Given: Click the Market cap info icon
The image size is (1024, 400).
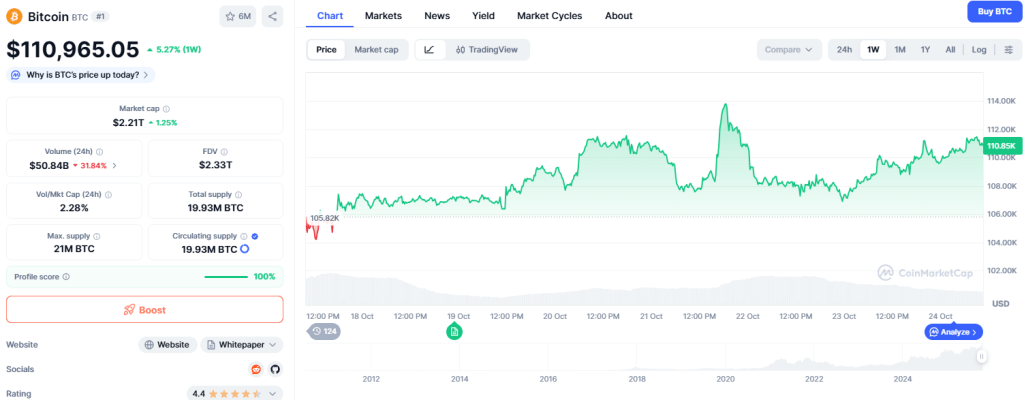Looking at the screenshot, I should point(166,109).
